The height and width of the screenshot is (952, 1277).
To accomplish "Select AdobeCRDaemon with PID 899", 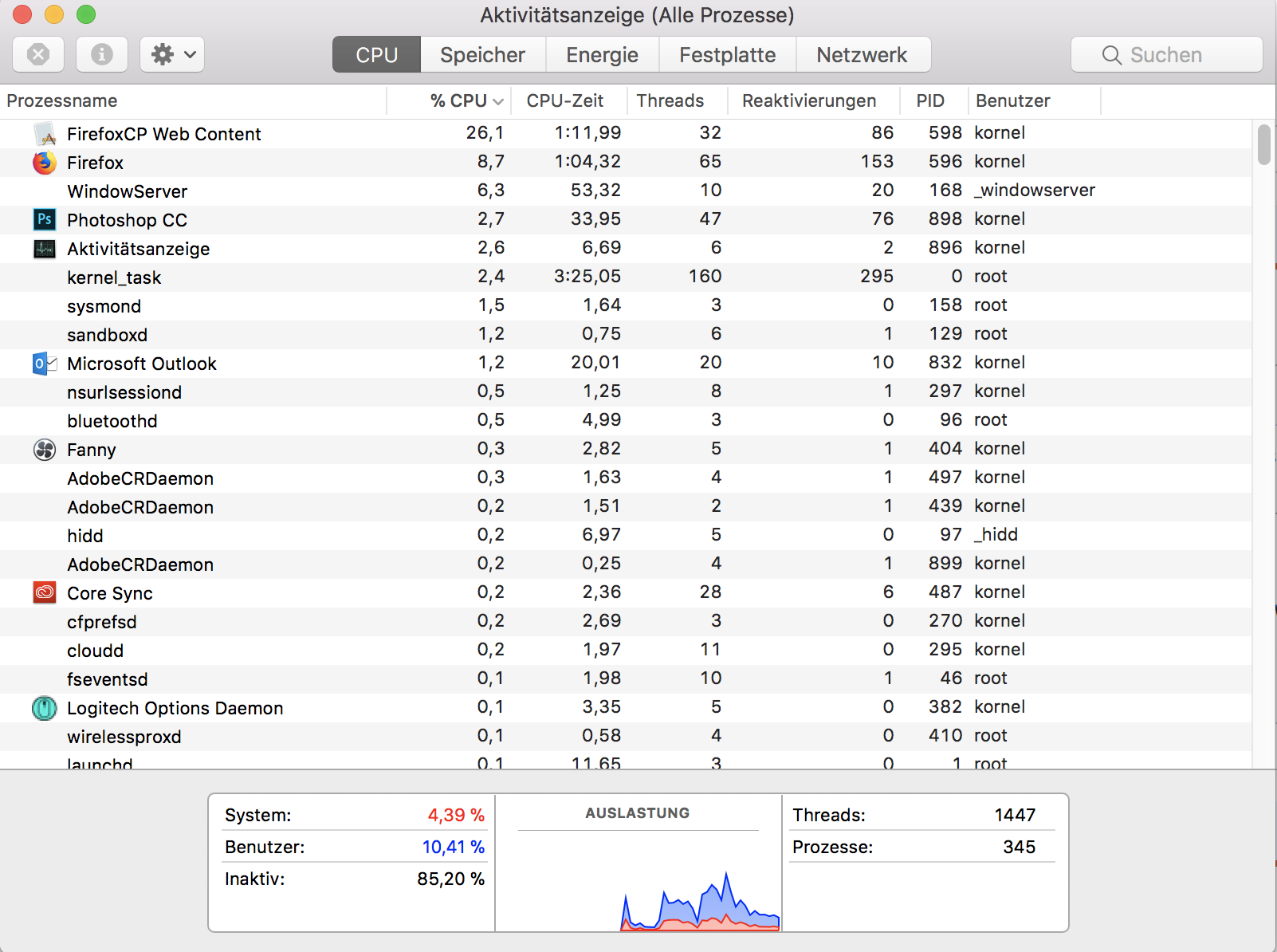I will [626, 565].
